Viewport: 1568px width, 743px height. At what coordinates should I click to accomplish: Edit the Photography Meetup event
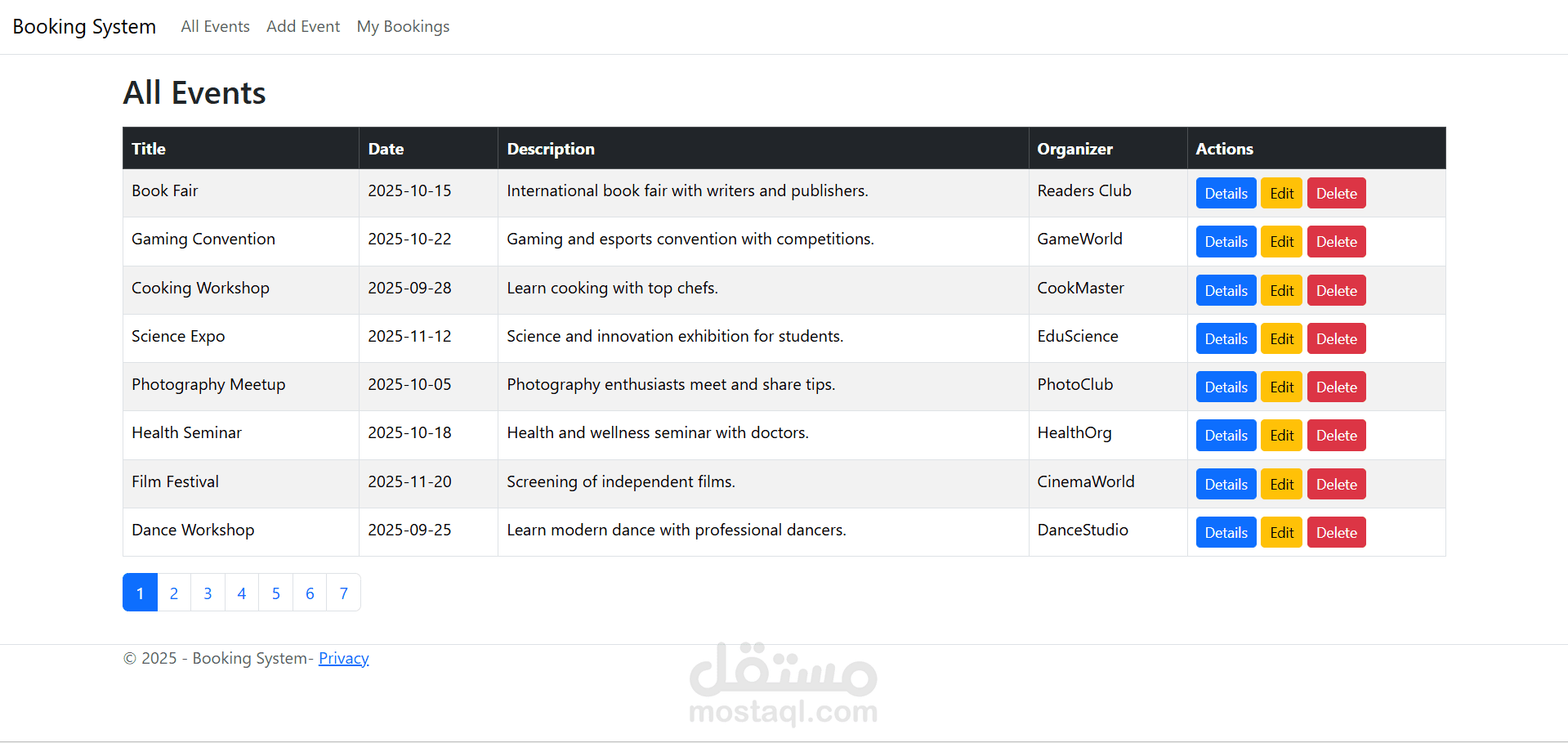(1281, 387)
